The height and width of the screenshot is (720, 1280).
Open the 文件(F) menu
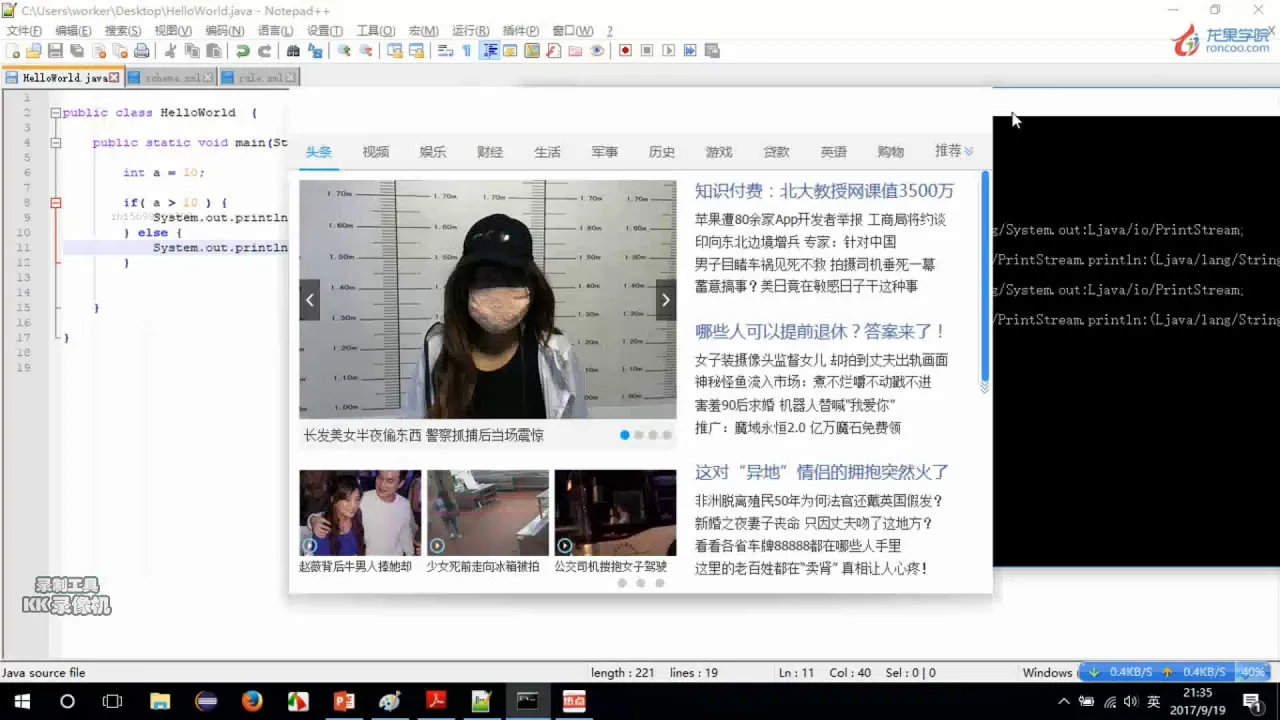tap(24, 31)
